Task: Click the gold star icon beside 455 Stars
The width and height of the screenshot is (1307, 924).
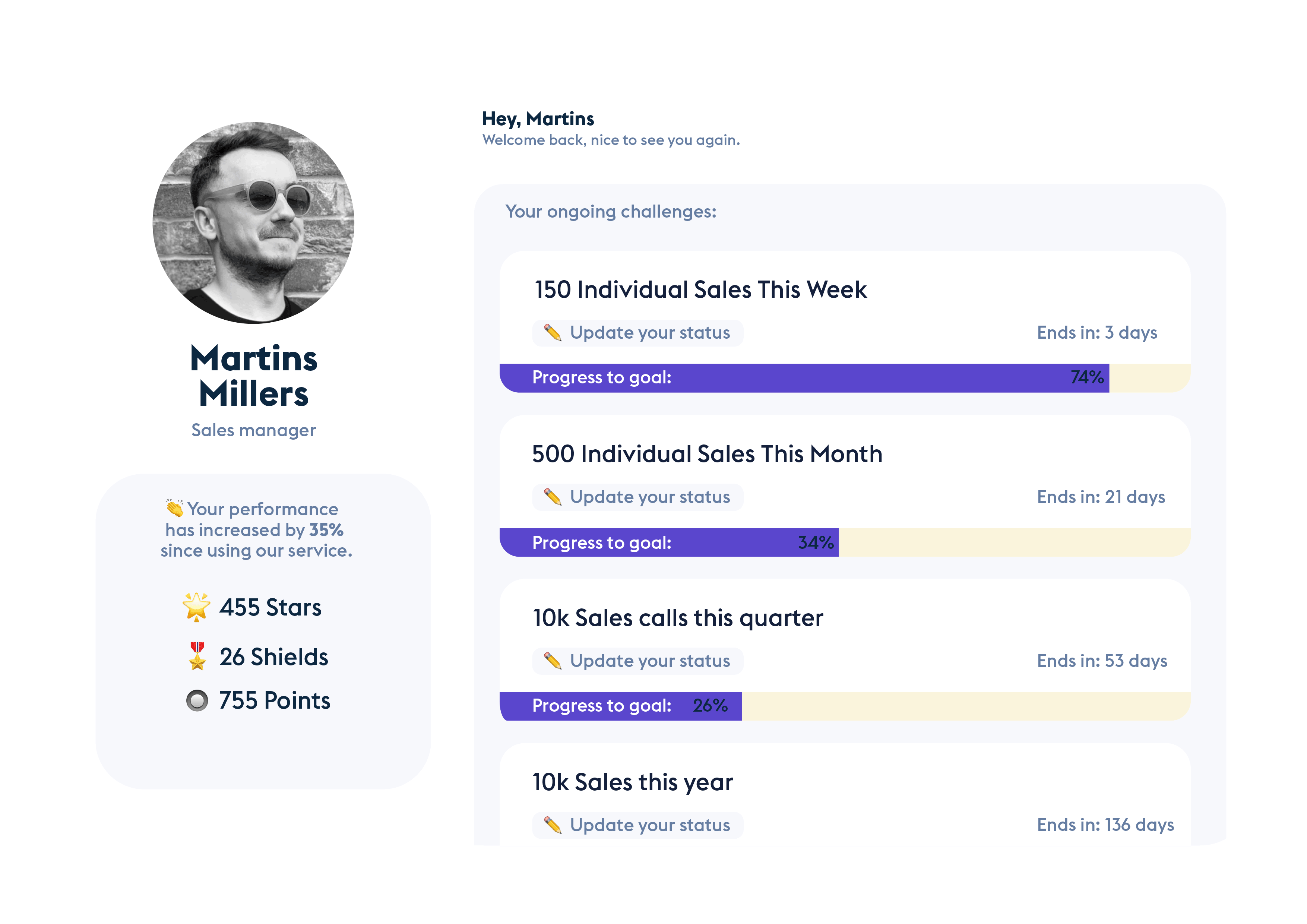Action: (196, 607)
